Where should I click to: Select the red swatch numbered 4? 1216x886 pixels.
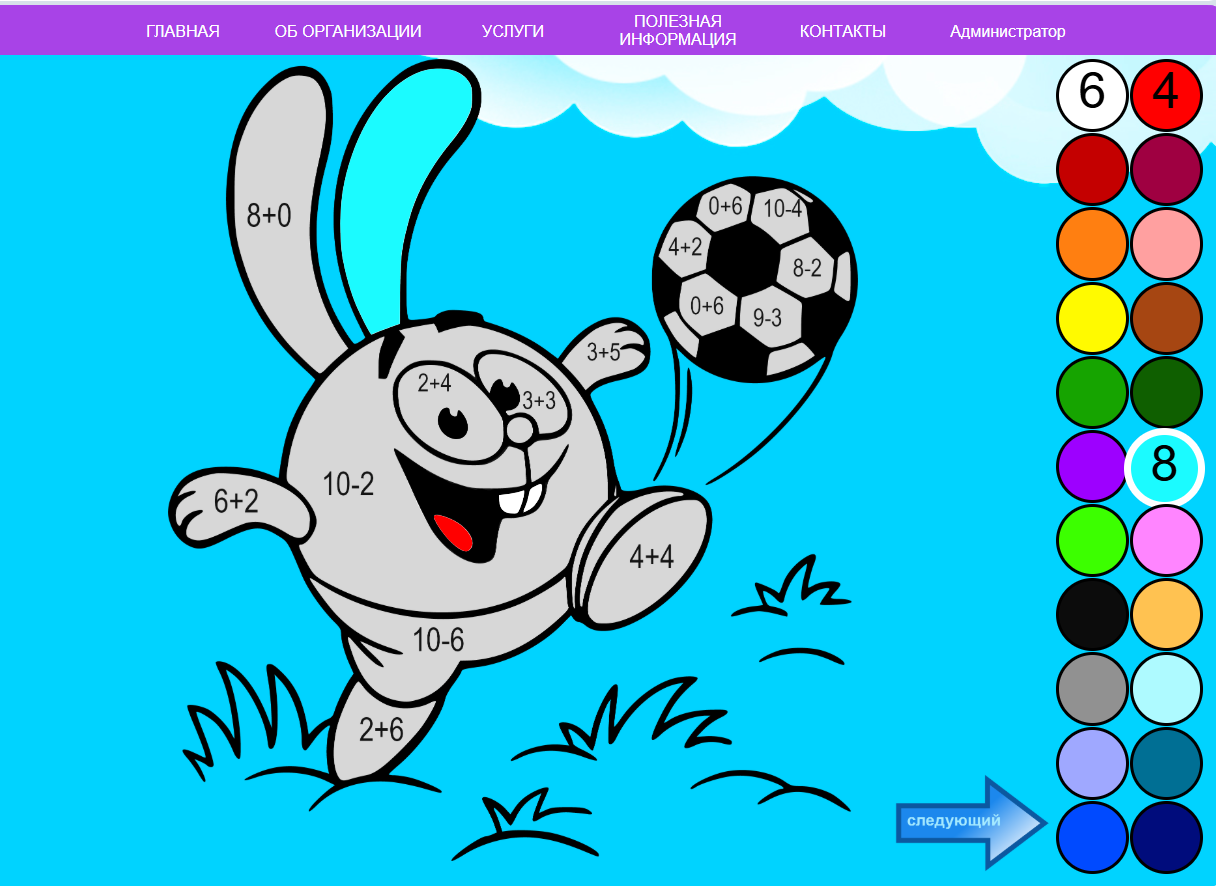1166,94
